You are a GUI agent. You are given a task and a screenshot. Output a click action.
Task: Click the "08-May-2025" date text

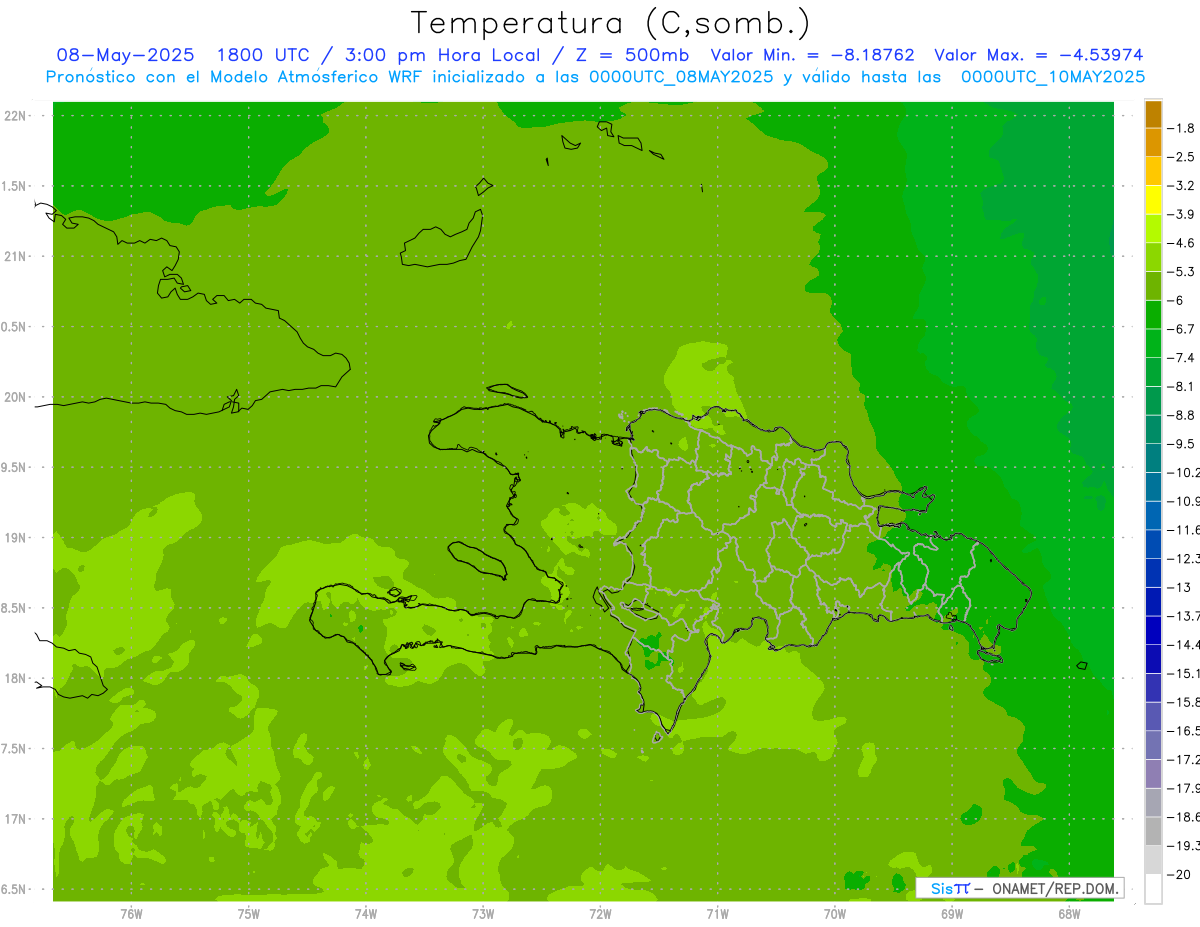pos(125,56)
